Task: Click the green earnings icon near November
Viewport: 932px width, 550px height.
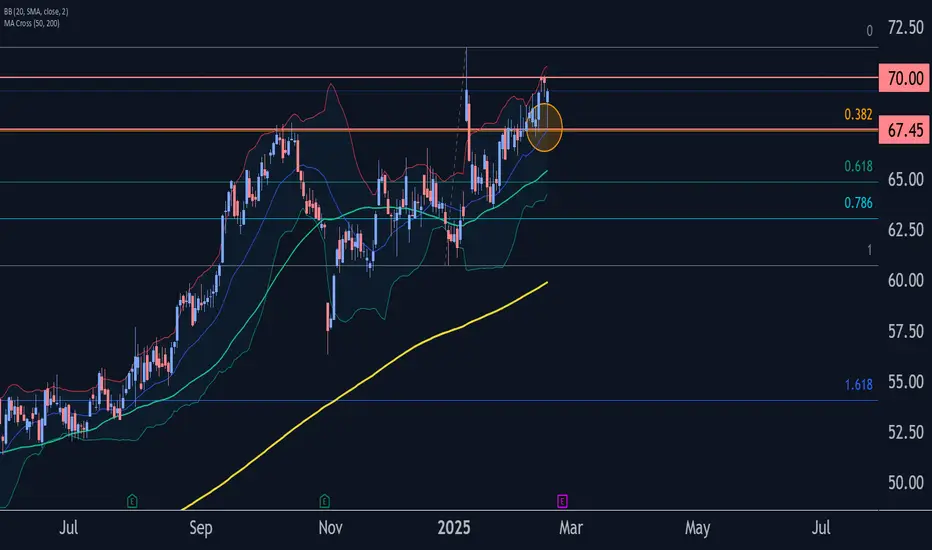Action: 324,501
